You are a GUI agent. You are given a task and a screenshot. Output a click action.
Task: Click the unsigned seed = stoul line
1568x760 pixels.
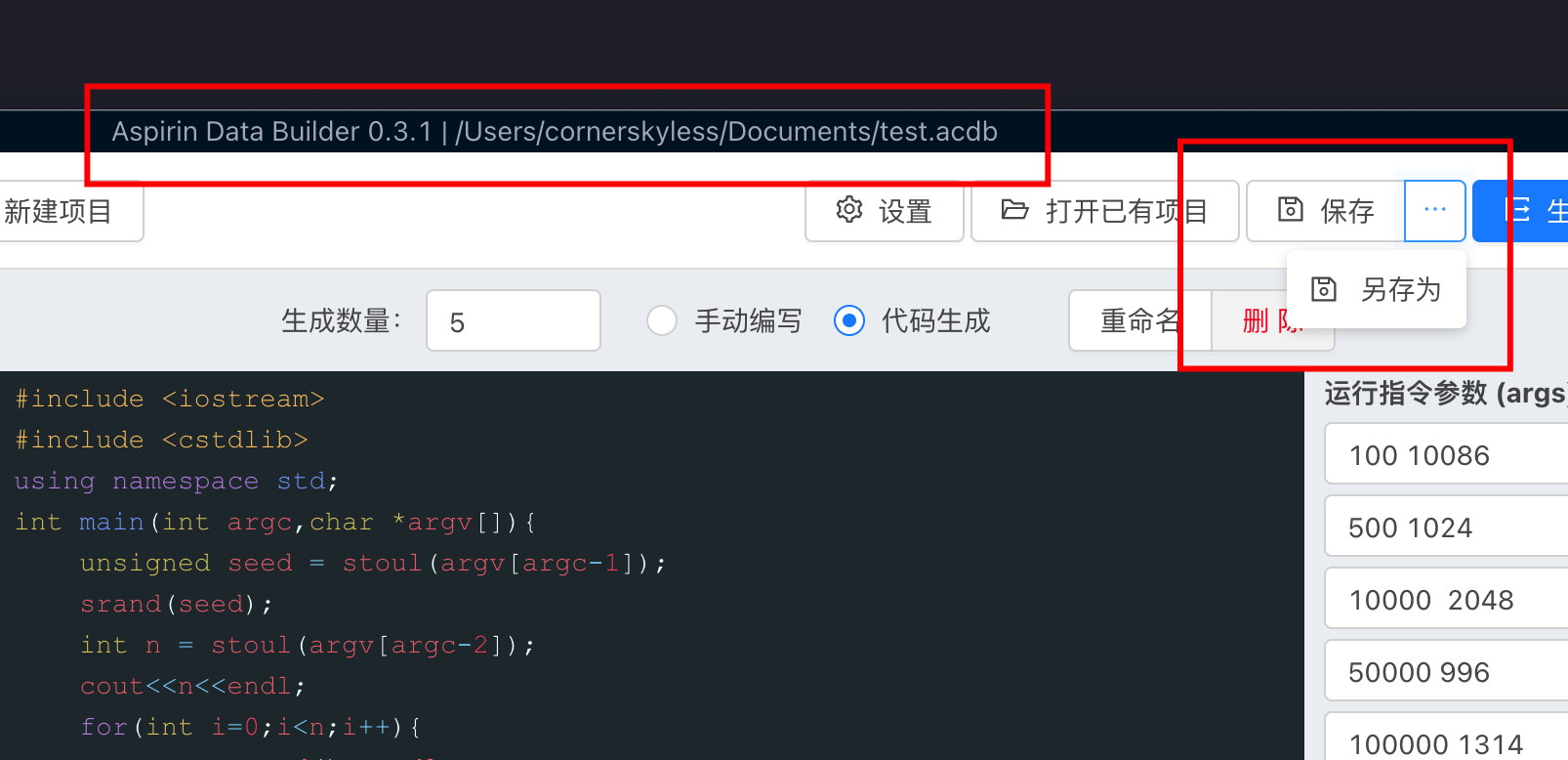[x=373, y=563]
